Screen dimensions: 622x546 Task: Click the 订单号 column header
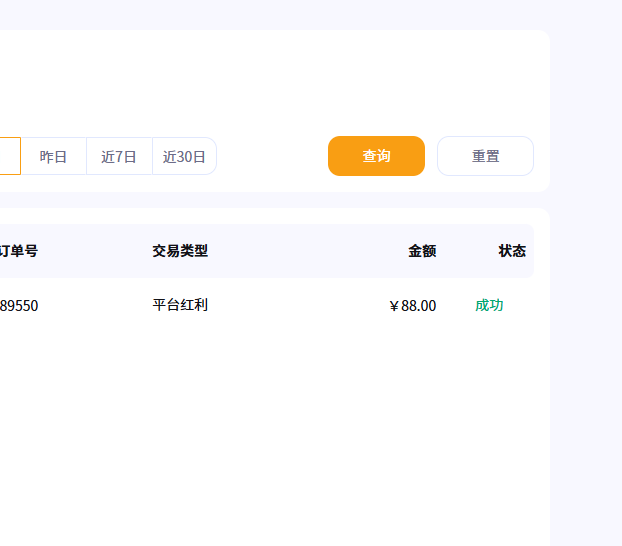pos(19,251)
